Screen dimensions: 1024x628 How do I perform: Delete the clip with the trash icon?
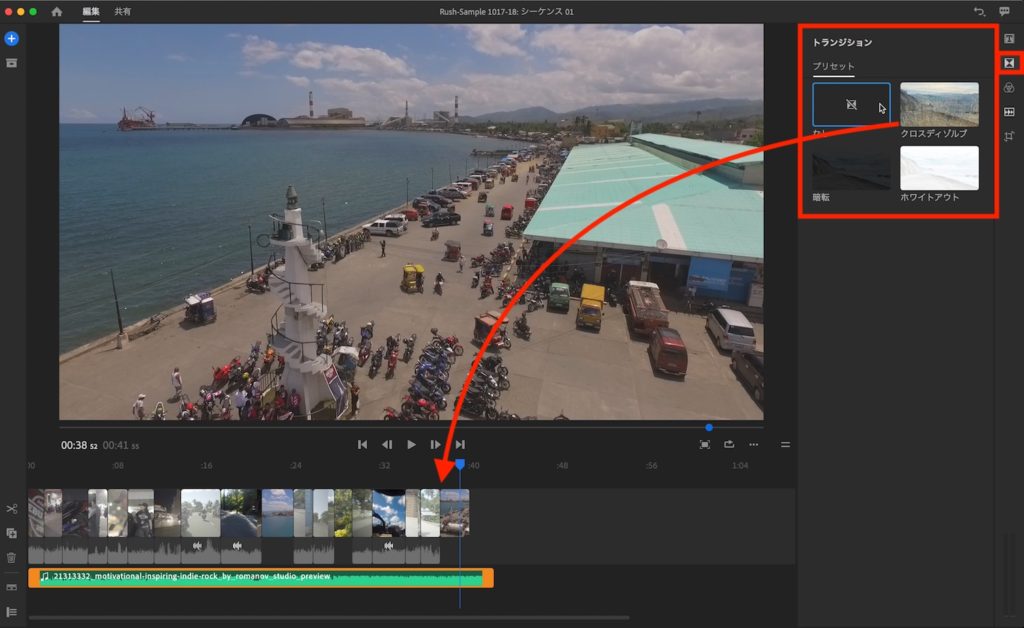[x=11, y=558]
